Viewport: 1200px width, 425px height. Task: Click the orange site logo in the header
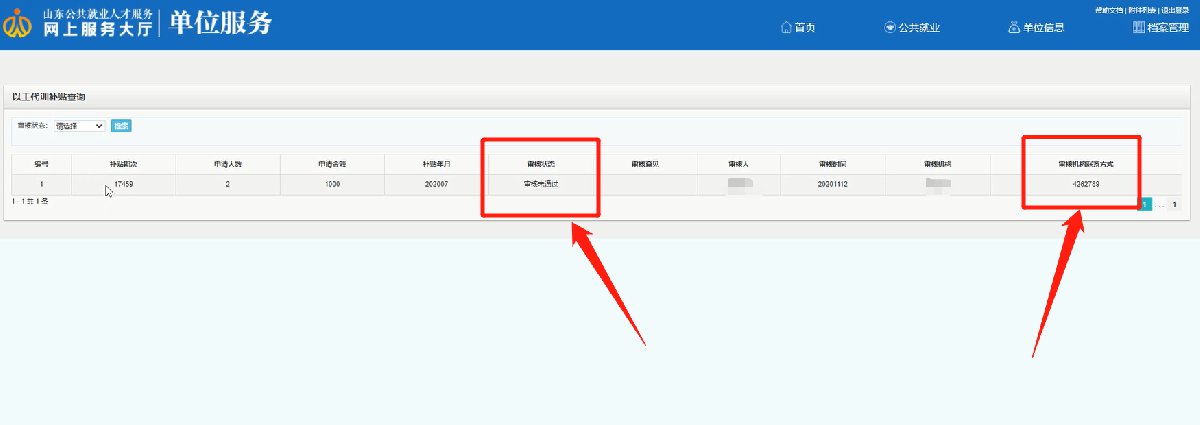(17, 25)
